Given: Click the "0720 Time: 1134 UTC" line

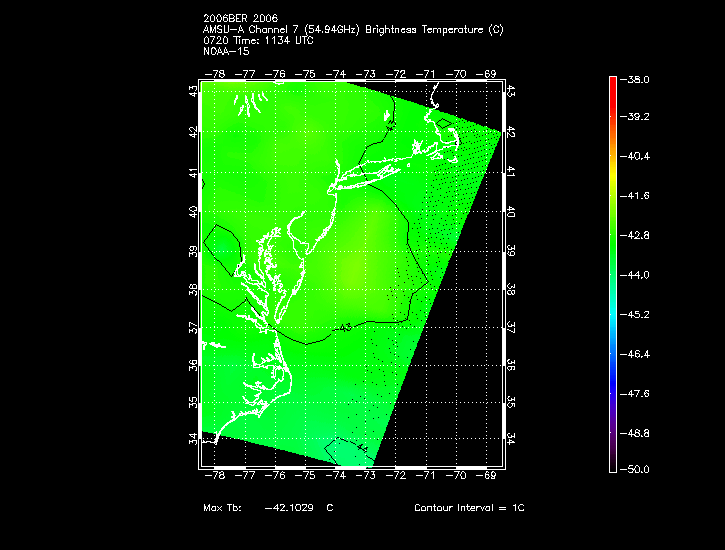Looking at the screenshot, I should 258,40.
